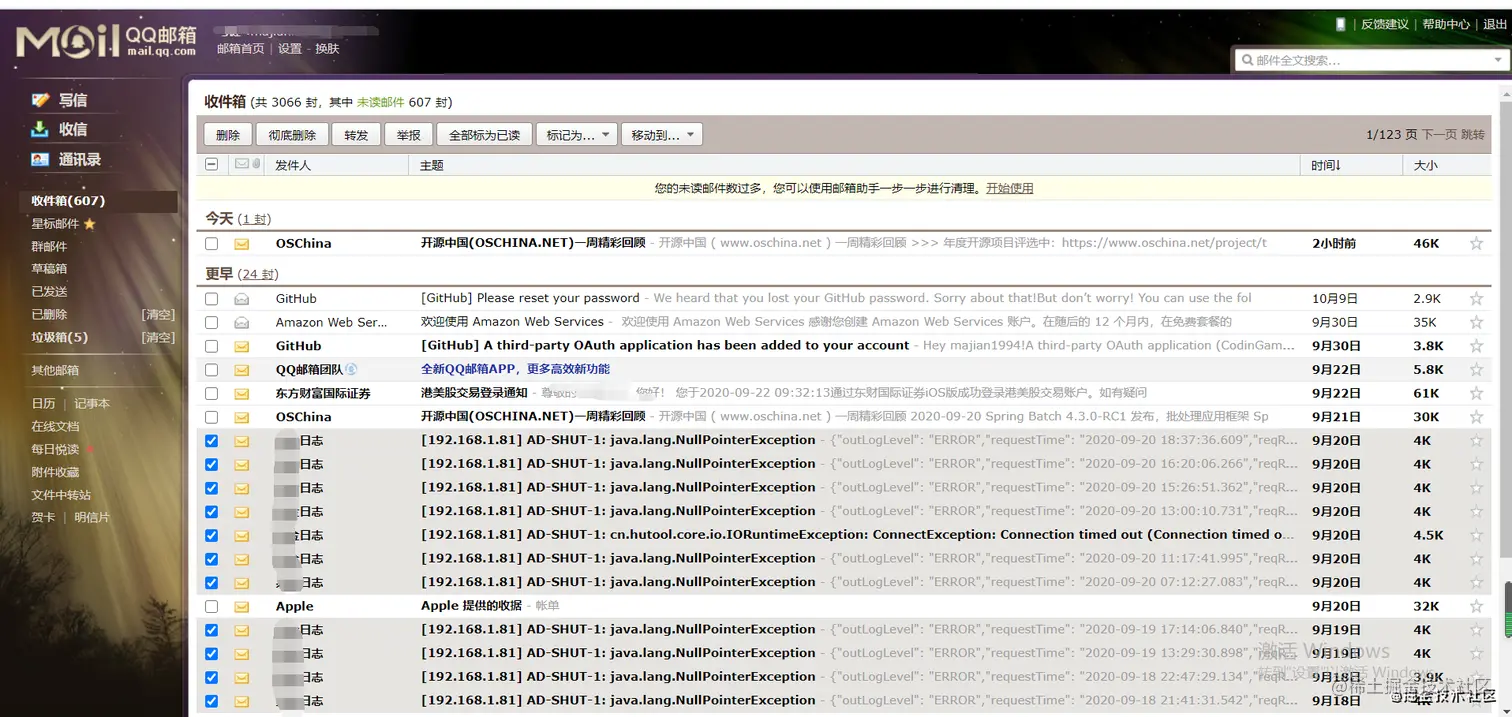Check the QQ邮箱团队 mail checkbox
Image resolution: width=1512 pixels, height=717 pixels.
point(211,370)
